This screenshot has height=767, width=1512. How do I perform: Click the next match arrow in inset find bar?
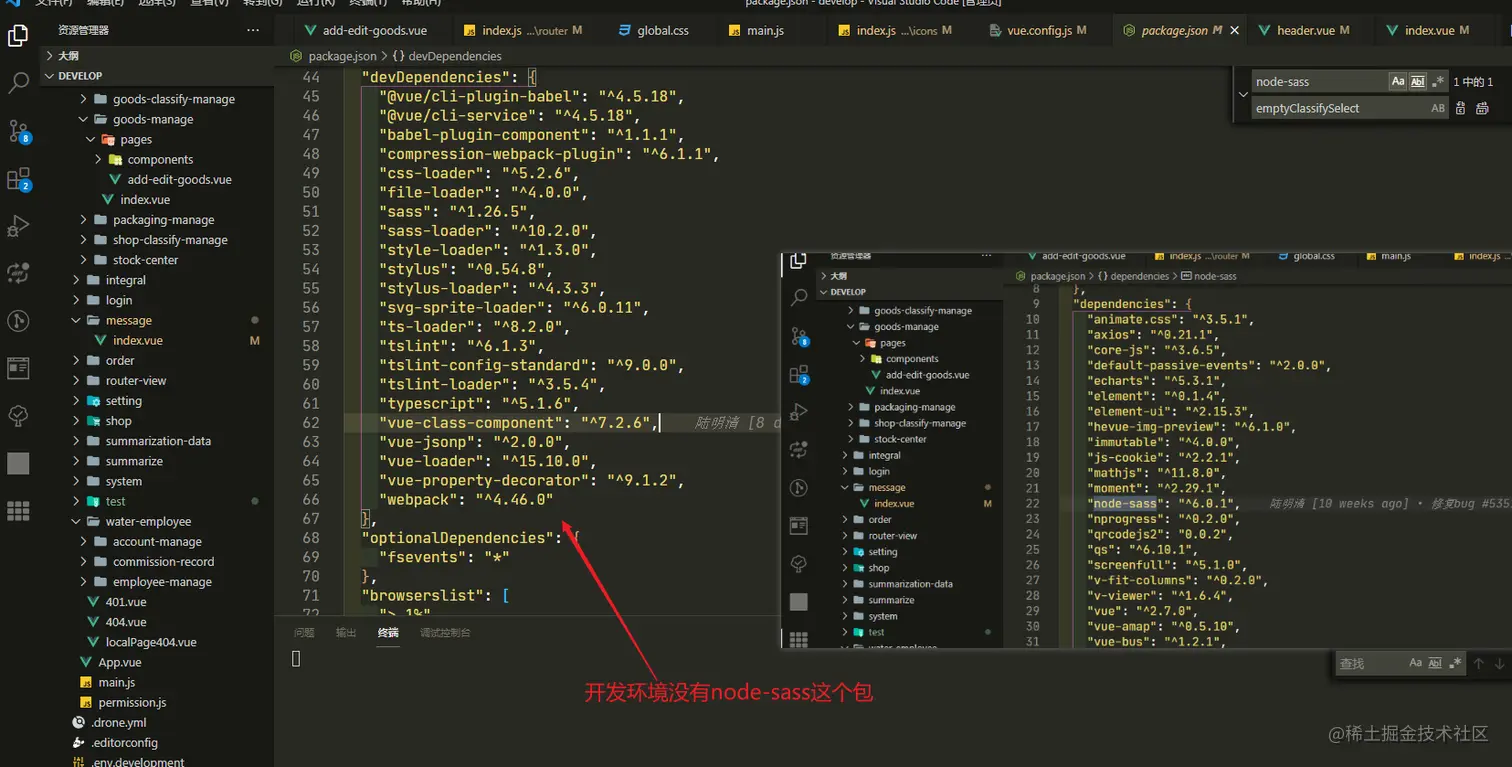point(1499,663)
